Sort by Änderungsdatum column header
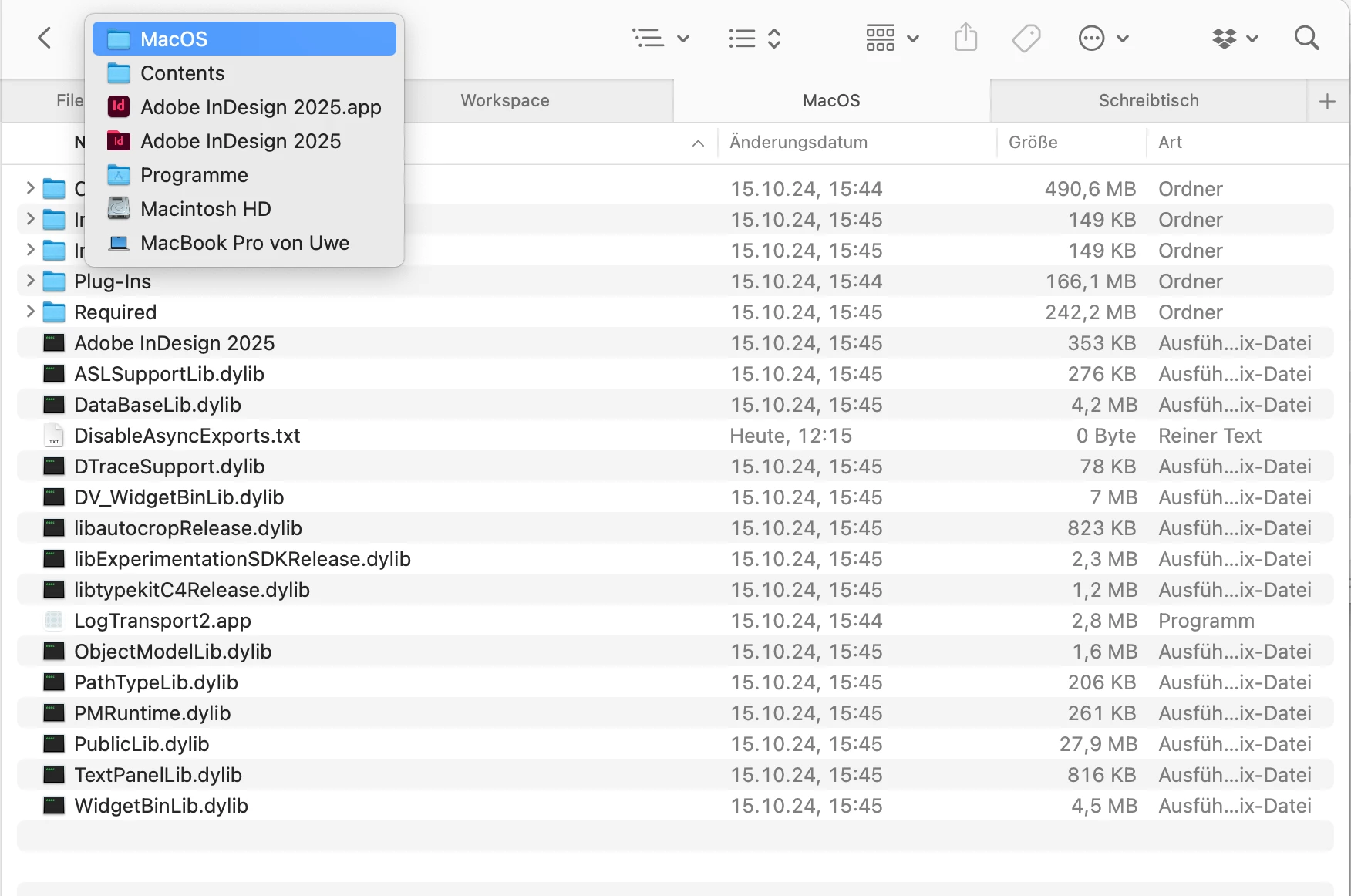Image resolution: width=1351 pixels, height=896 pixels. (798, 142)
